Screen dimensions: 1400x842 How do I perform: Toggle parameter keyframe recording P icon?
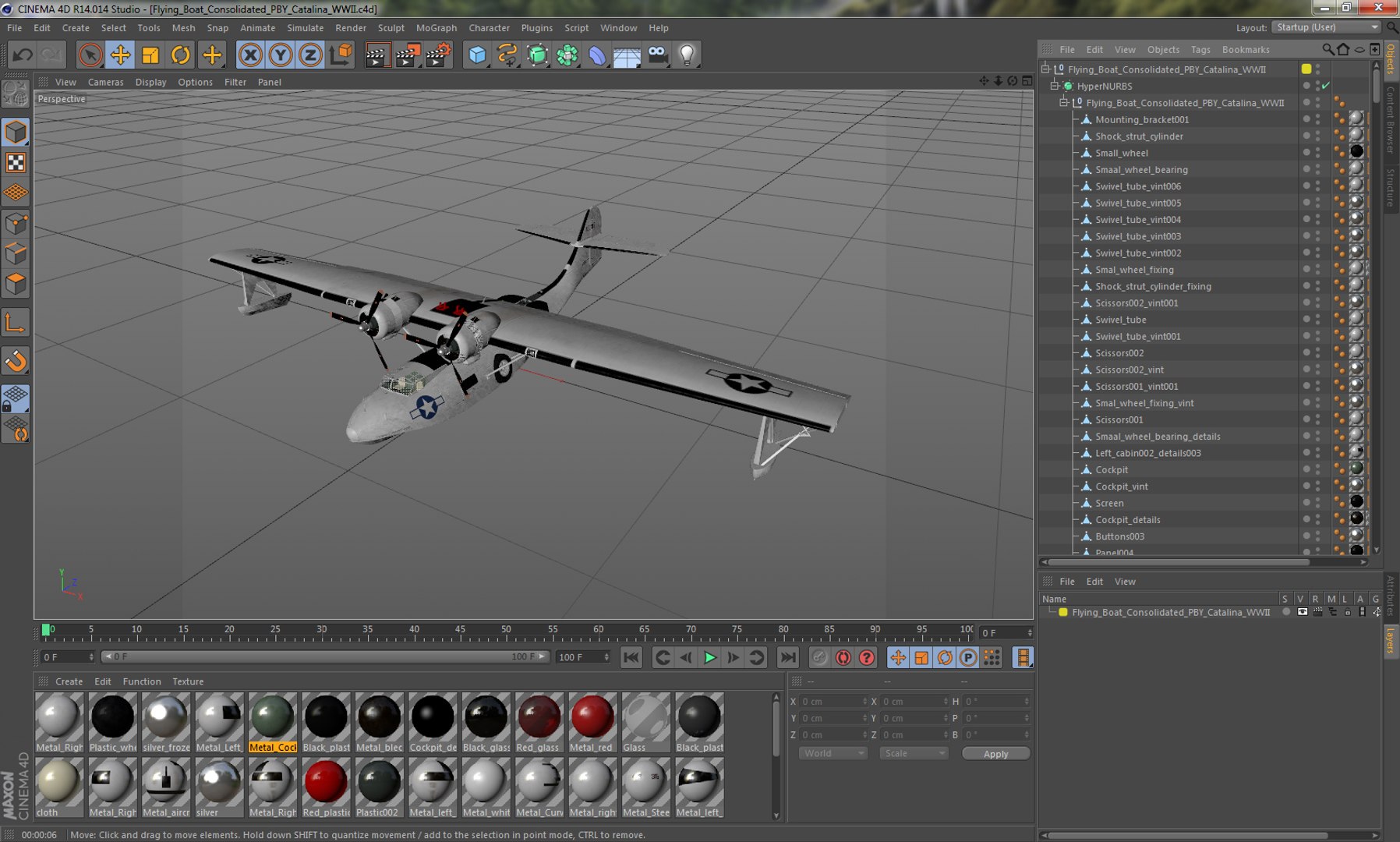click(968, 657)
